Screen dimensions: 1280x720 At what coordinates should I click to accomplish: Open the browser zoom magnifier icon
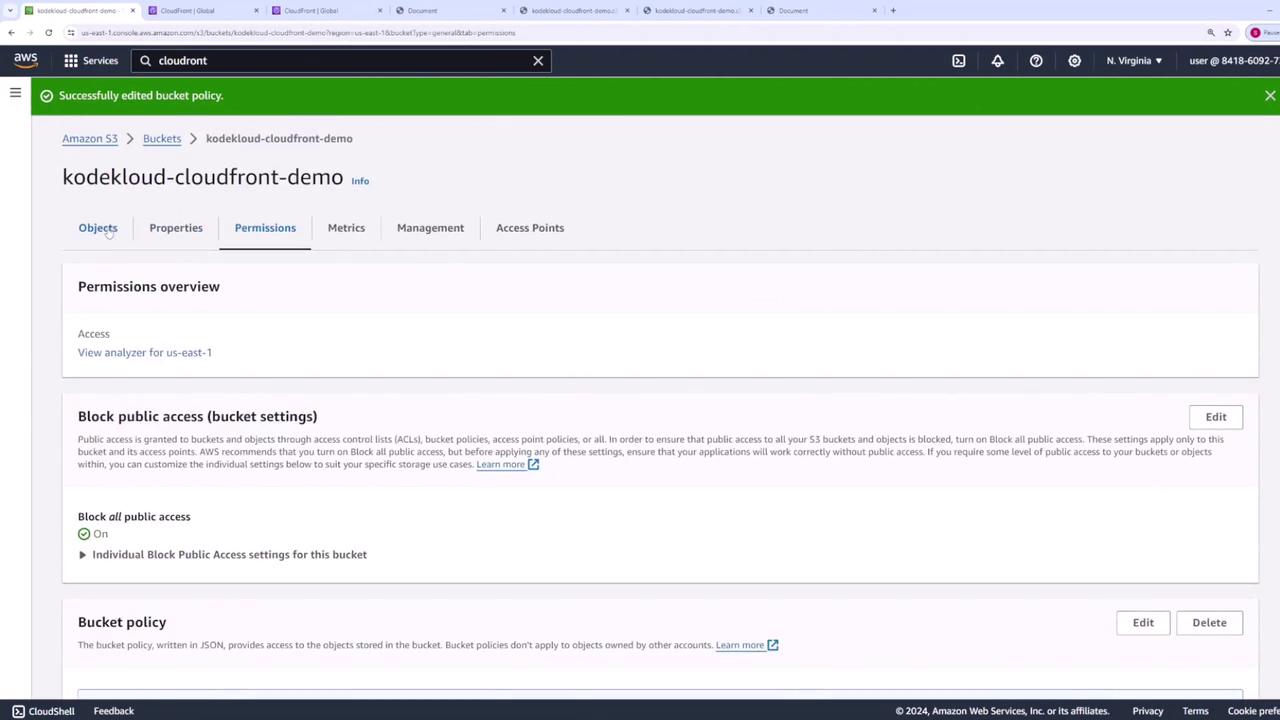(1210, 32)
